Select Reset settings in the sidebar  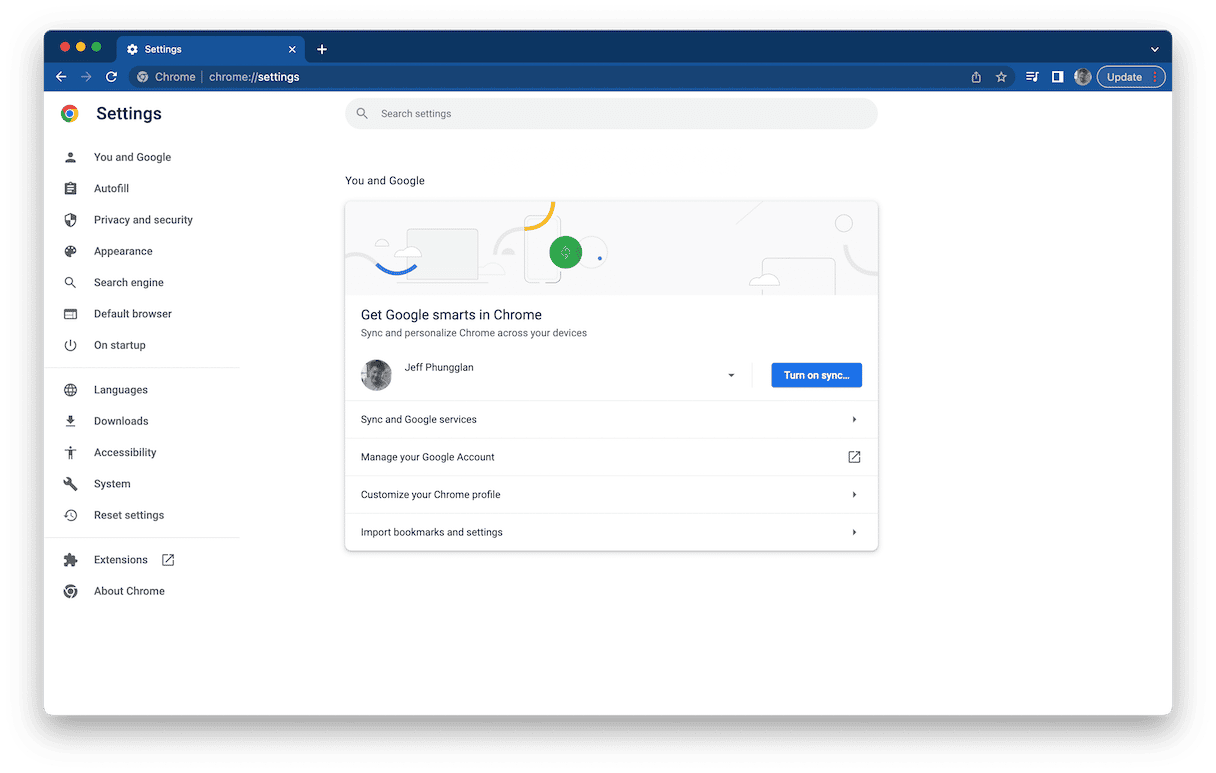129,515
